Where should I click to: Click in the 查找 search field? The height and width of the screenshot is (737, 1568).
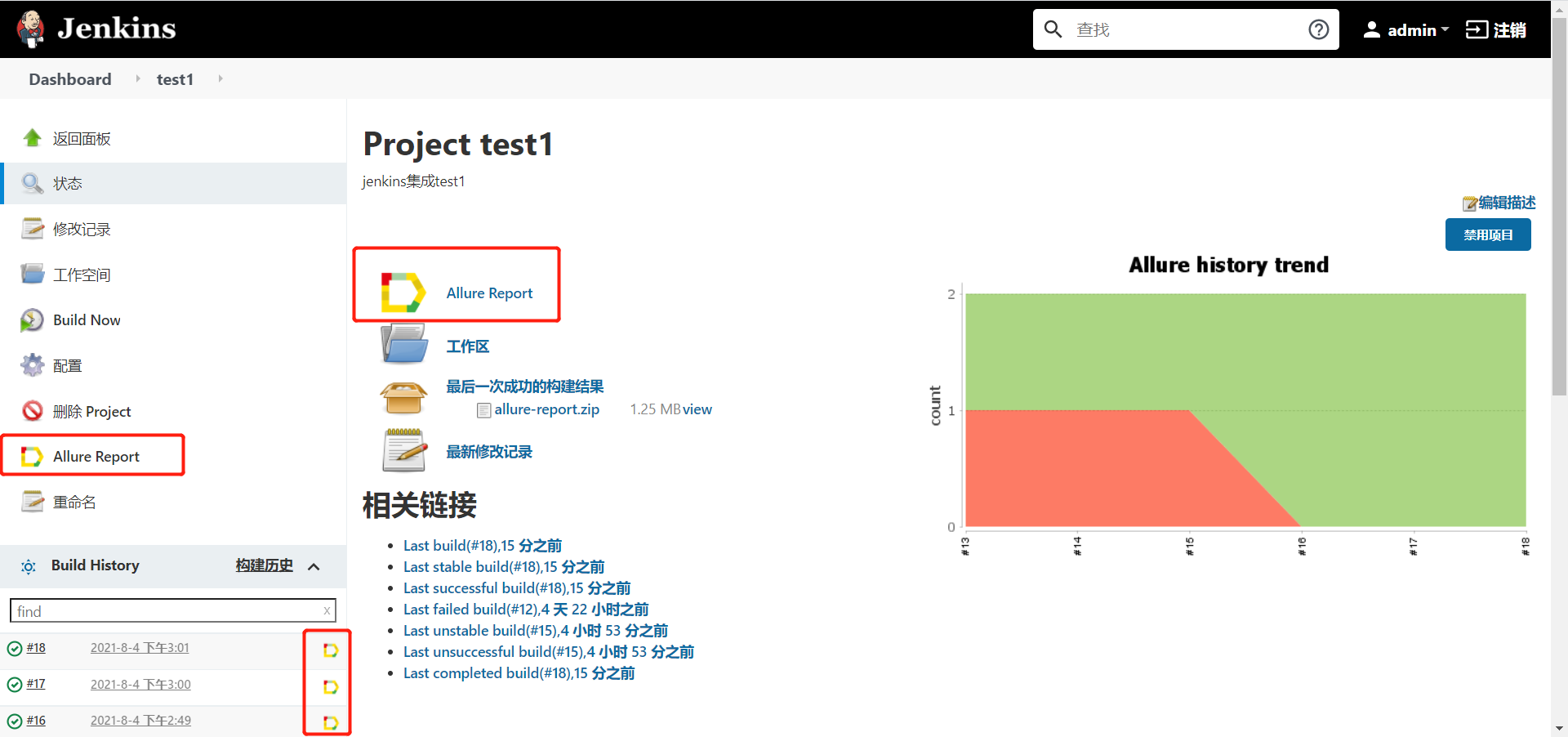coord(1186,29)
